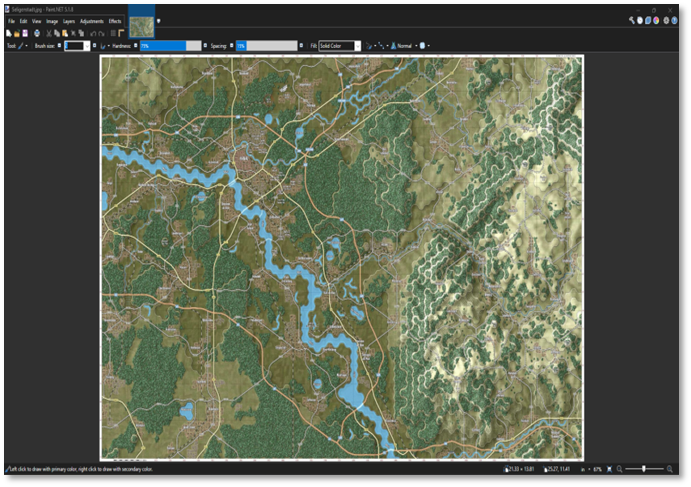The height and width of the screenshot is (487, 691).
Task: Click the Save icon in the toolbar
Action: [x=25, y=33]
